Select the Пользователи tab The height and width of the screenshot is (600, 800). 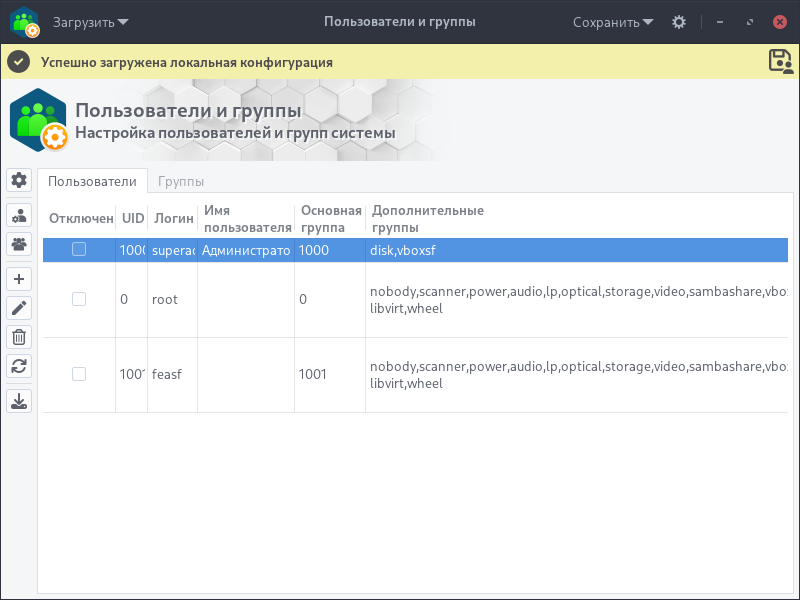pyautogui.click(x=92, y=181)
